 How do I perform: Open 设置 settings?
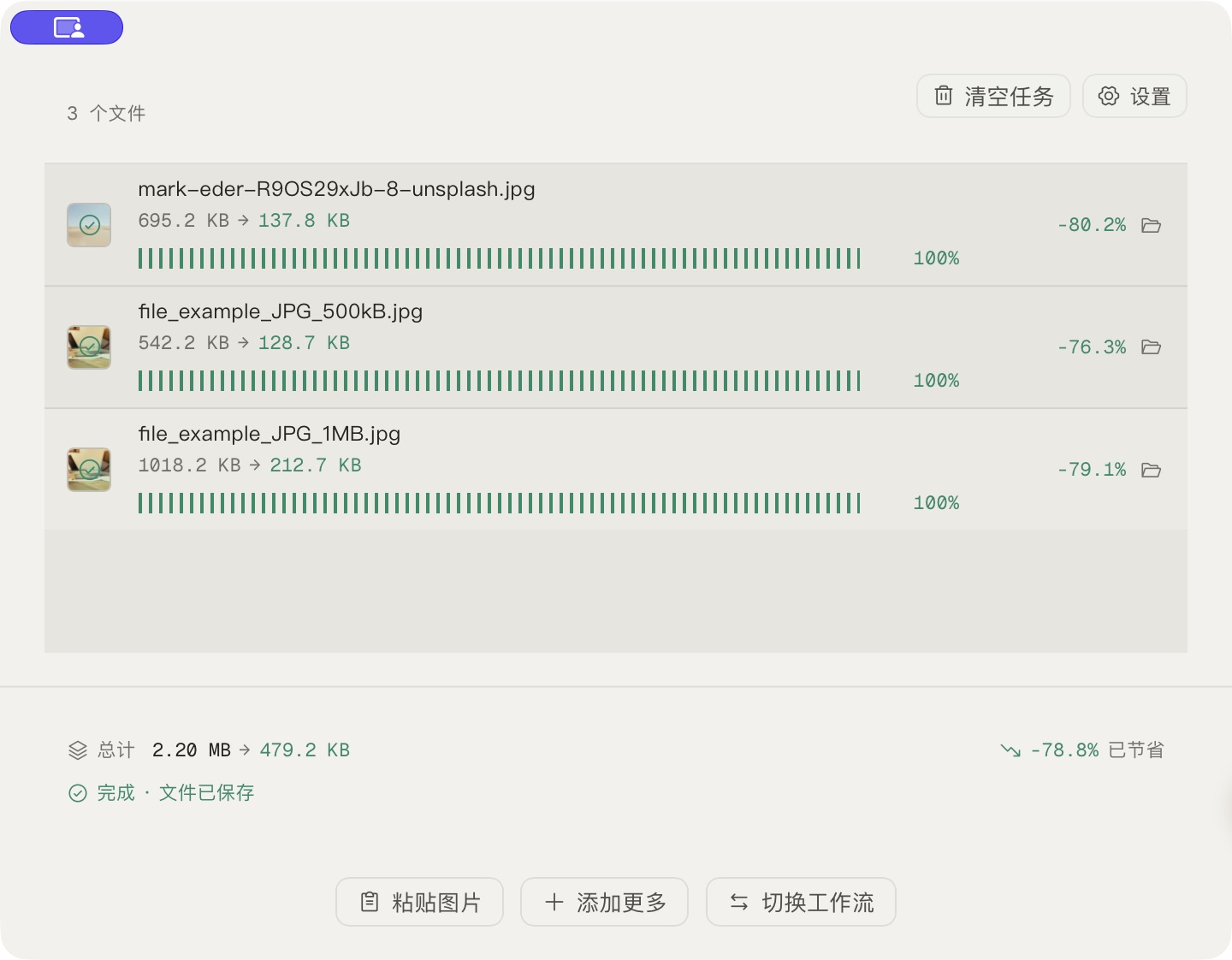point(1134,96)
